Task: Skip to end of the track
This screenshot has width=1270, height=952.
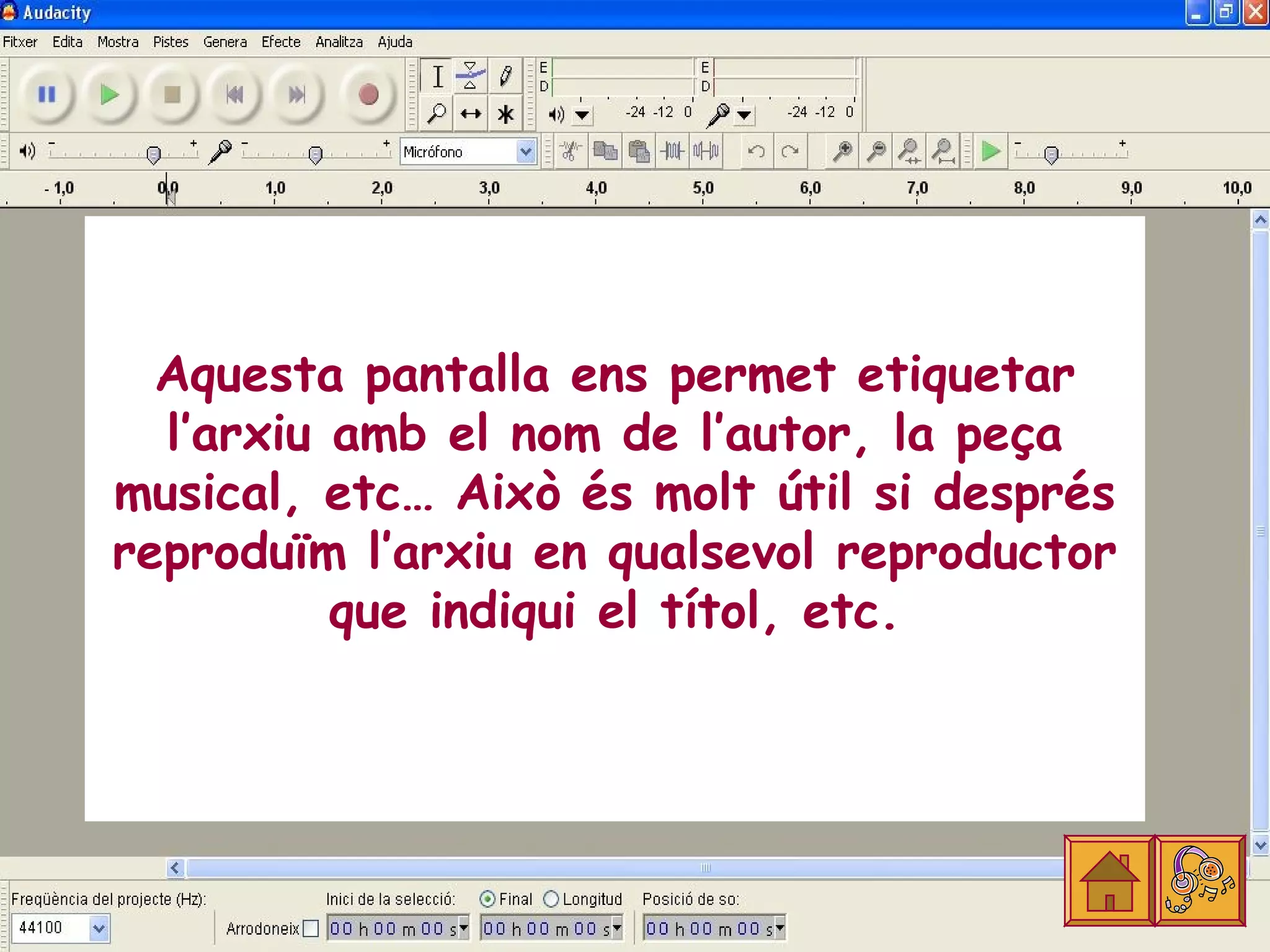Action: pyautogui.click(x=297, y=95)
